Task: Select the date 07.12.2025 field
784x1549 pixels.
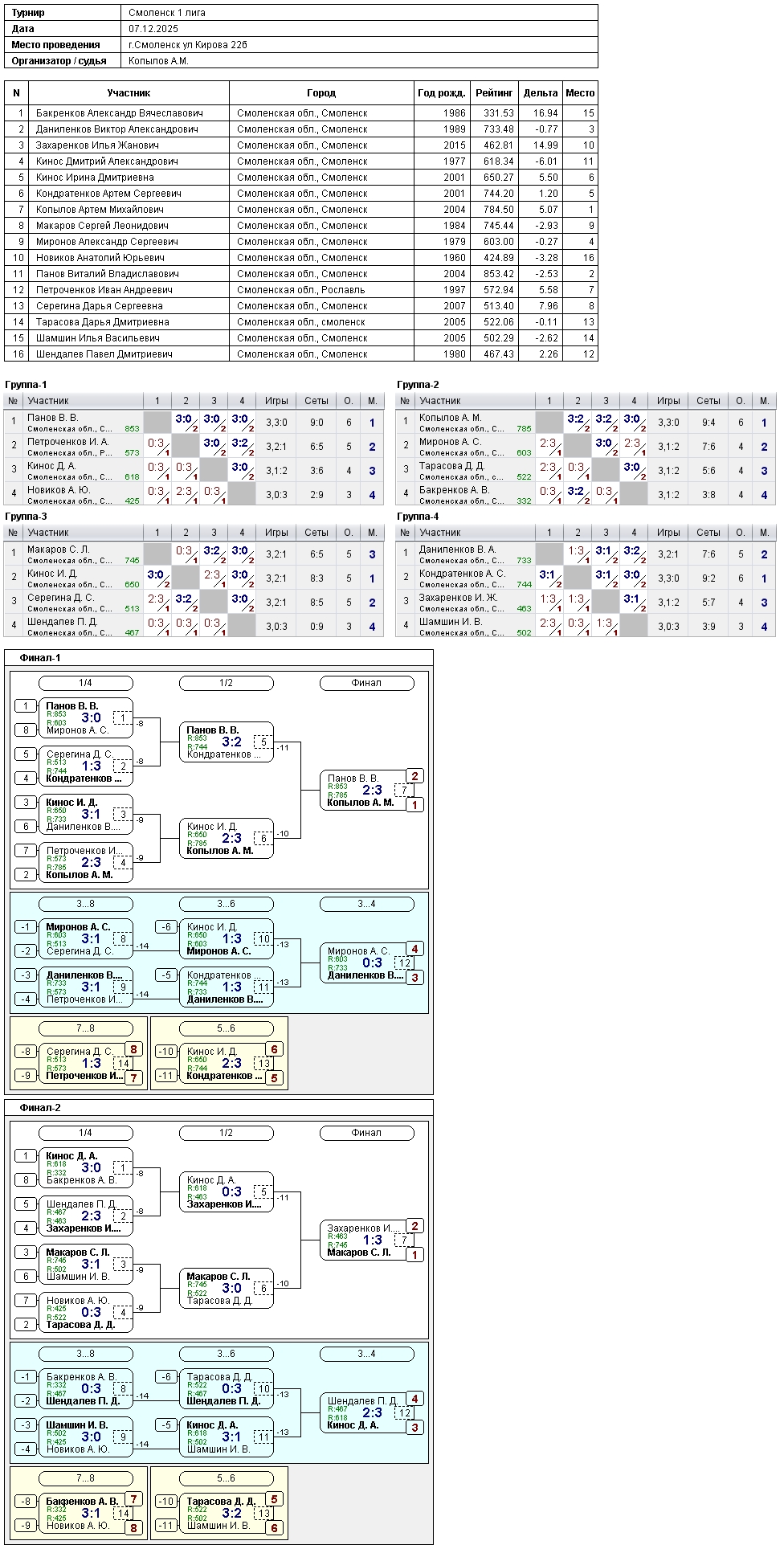Action: 153,29
